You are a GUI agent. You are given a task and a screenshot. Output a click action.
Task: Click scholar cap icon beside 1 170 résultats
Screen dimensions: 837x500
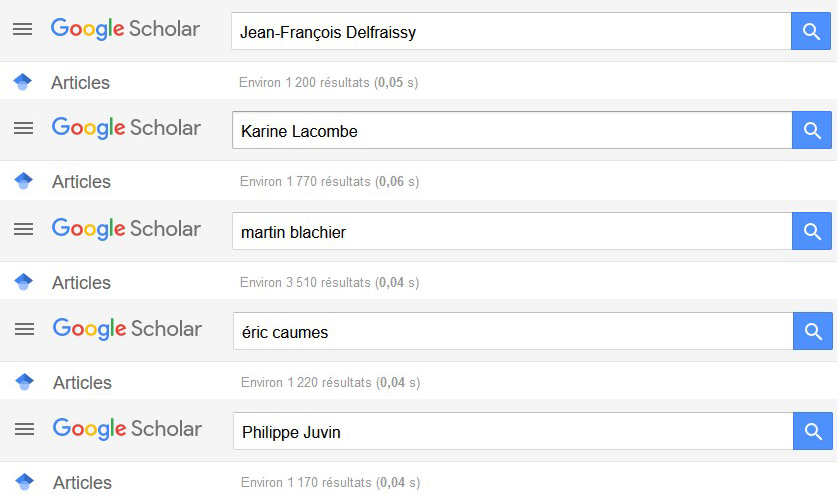[x=25, y=482]
